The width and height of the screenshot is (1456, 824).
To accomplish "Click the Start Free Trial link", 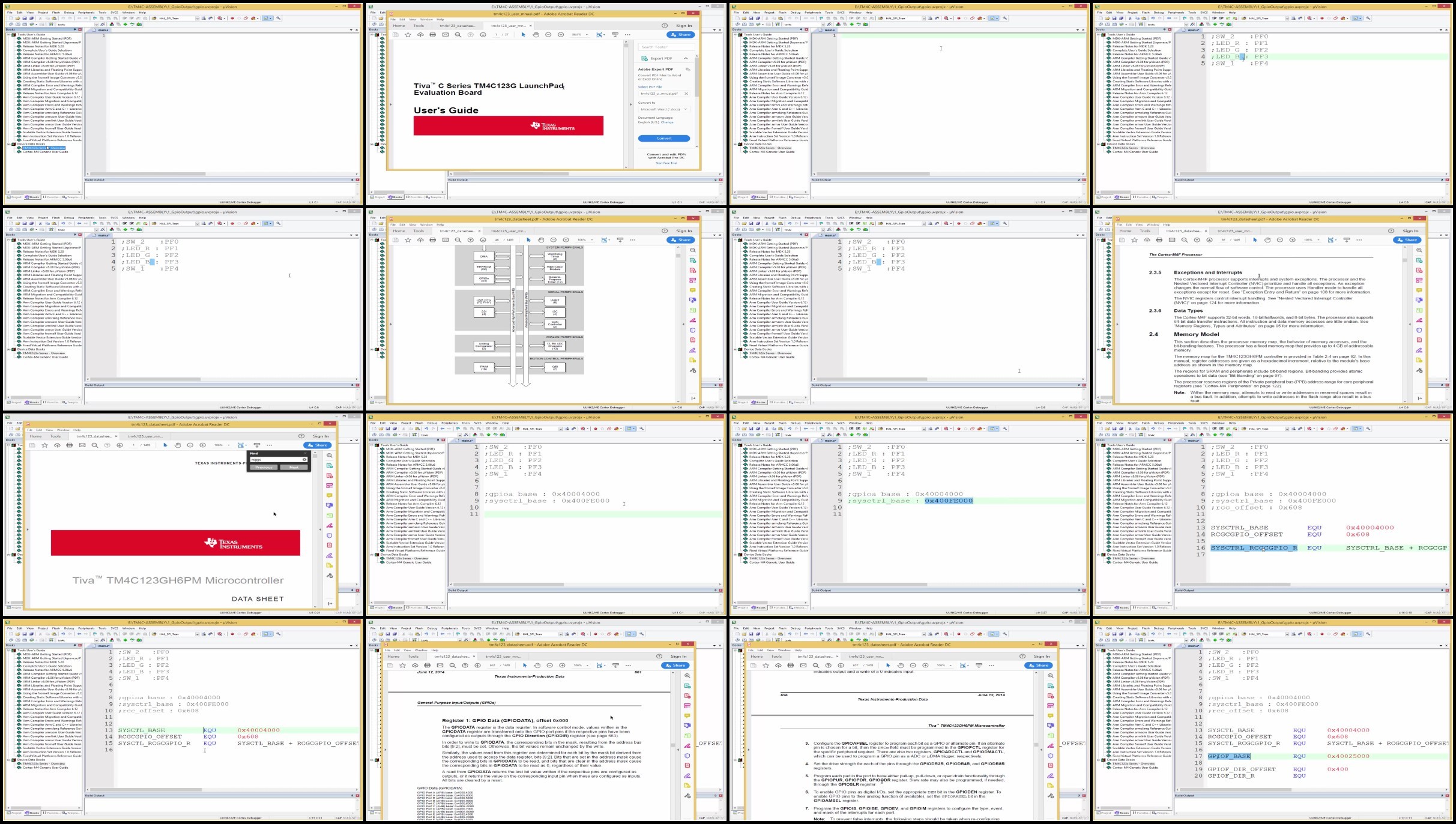I will click(x=666, y=163).
